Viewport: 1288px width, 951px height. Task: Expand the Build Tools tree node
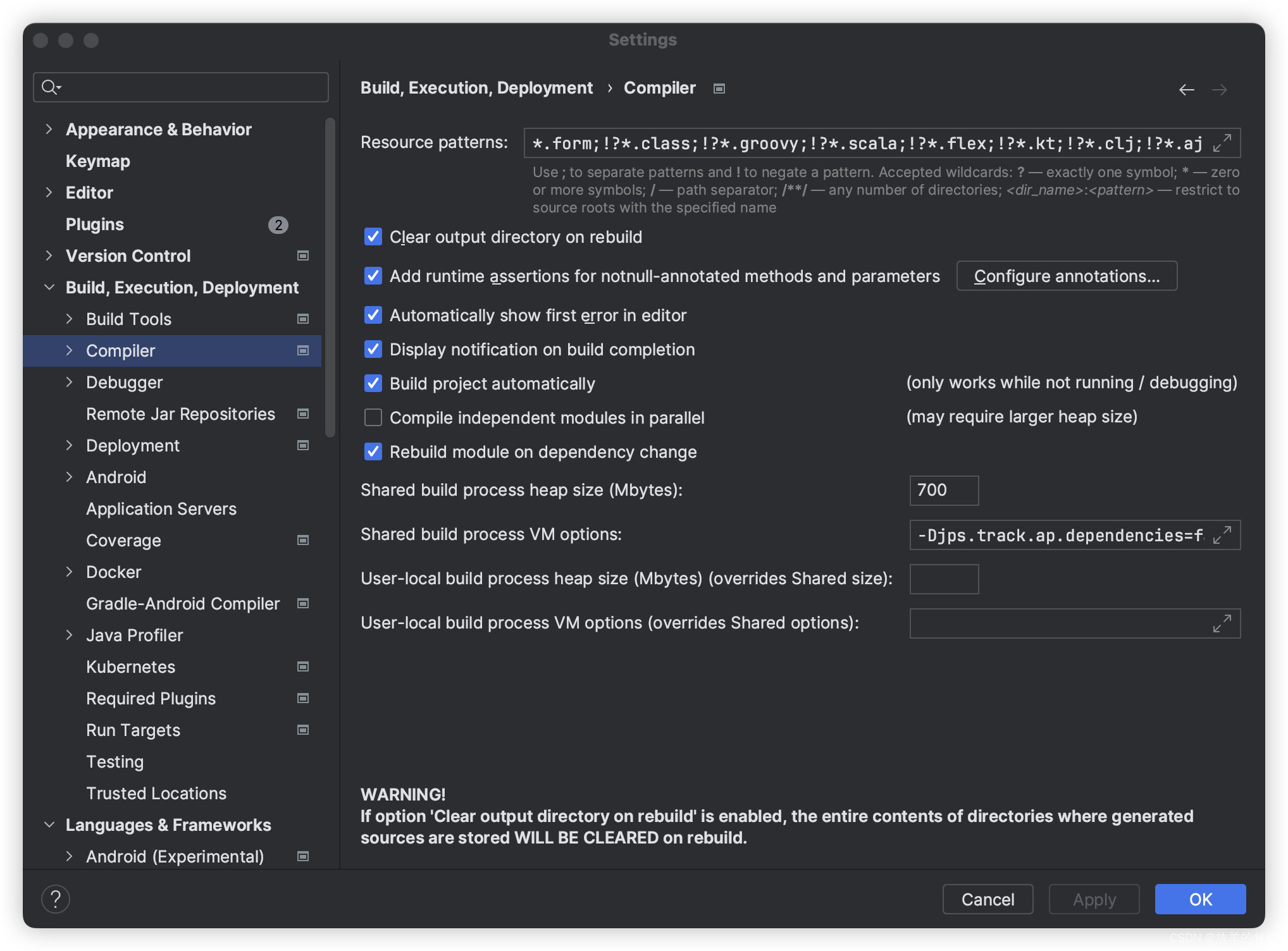[70, 319]
